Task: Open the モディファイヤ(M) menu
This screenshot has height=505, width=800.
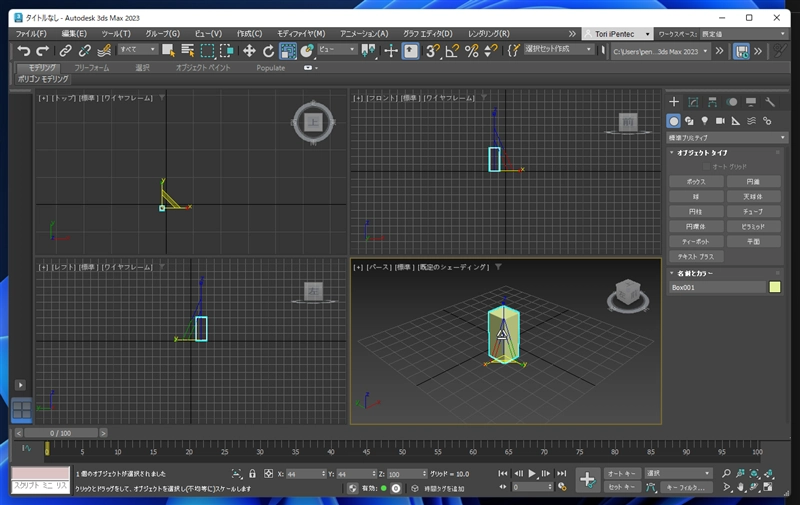Action: [301, 34]
